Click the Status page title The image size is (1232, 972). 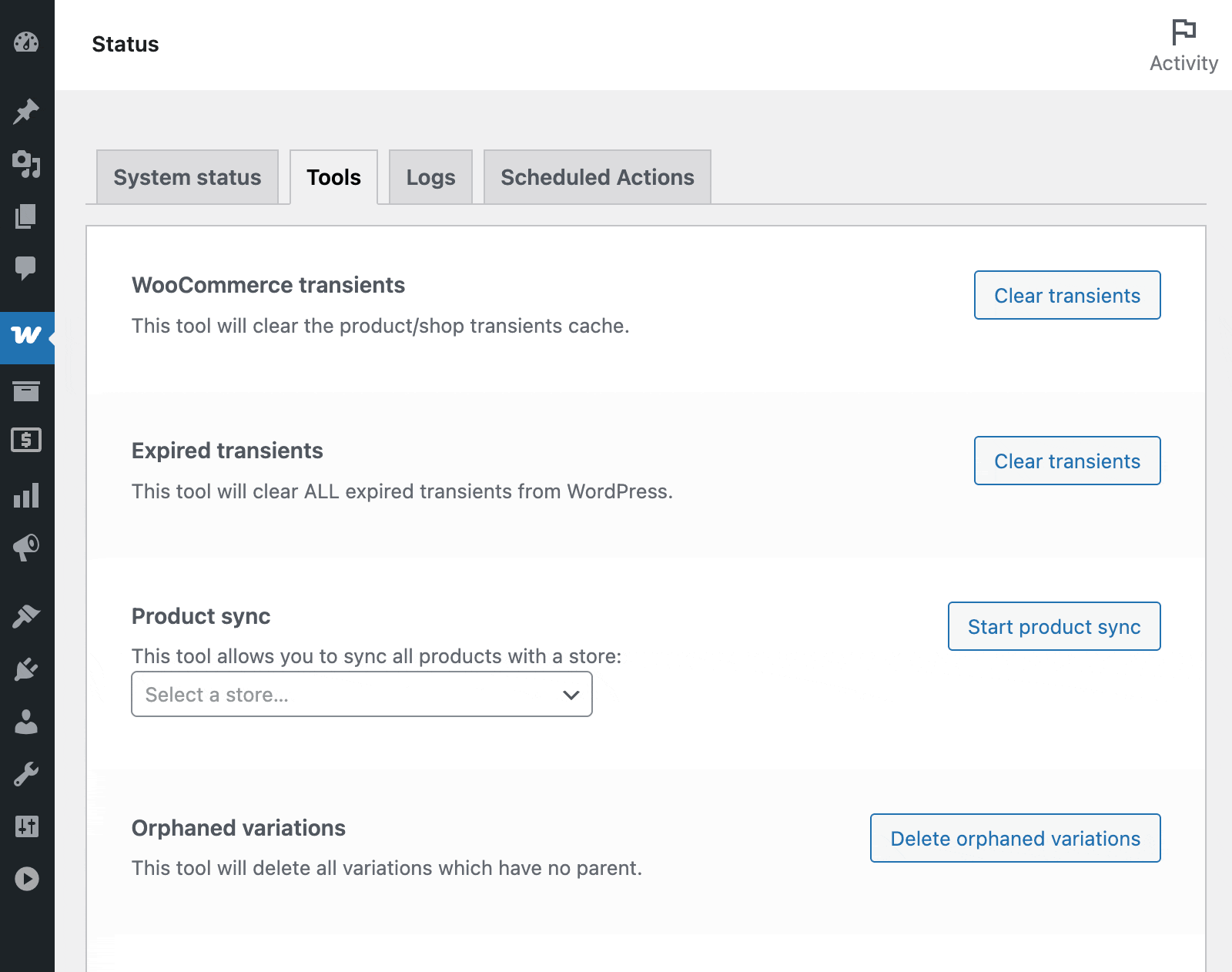[126, 44]
